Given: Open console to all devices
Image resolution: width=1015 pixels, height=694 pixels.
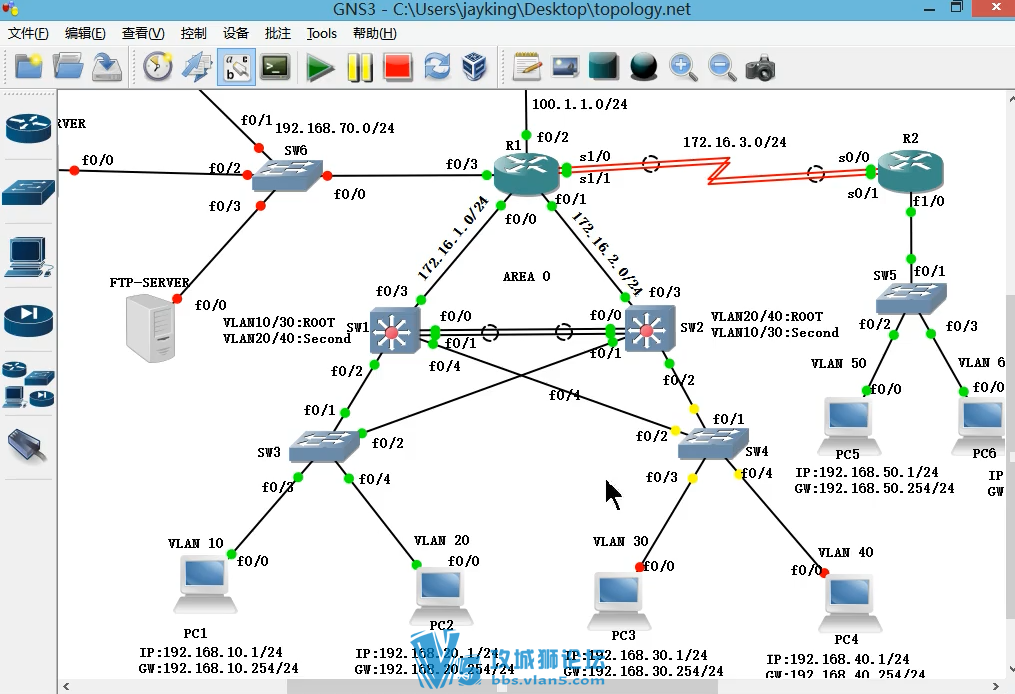Looking at the screenshot, I should [276, 67].
